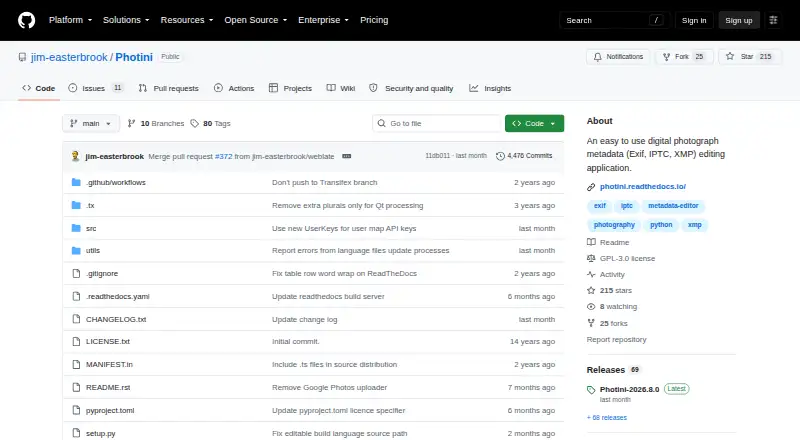Image resolution: width=800 pixels, height=440 pixels.
Task: Open the top-right app menu icon
Action: [773, 20]
